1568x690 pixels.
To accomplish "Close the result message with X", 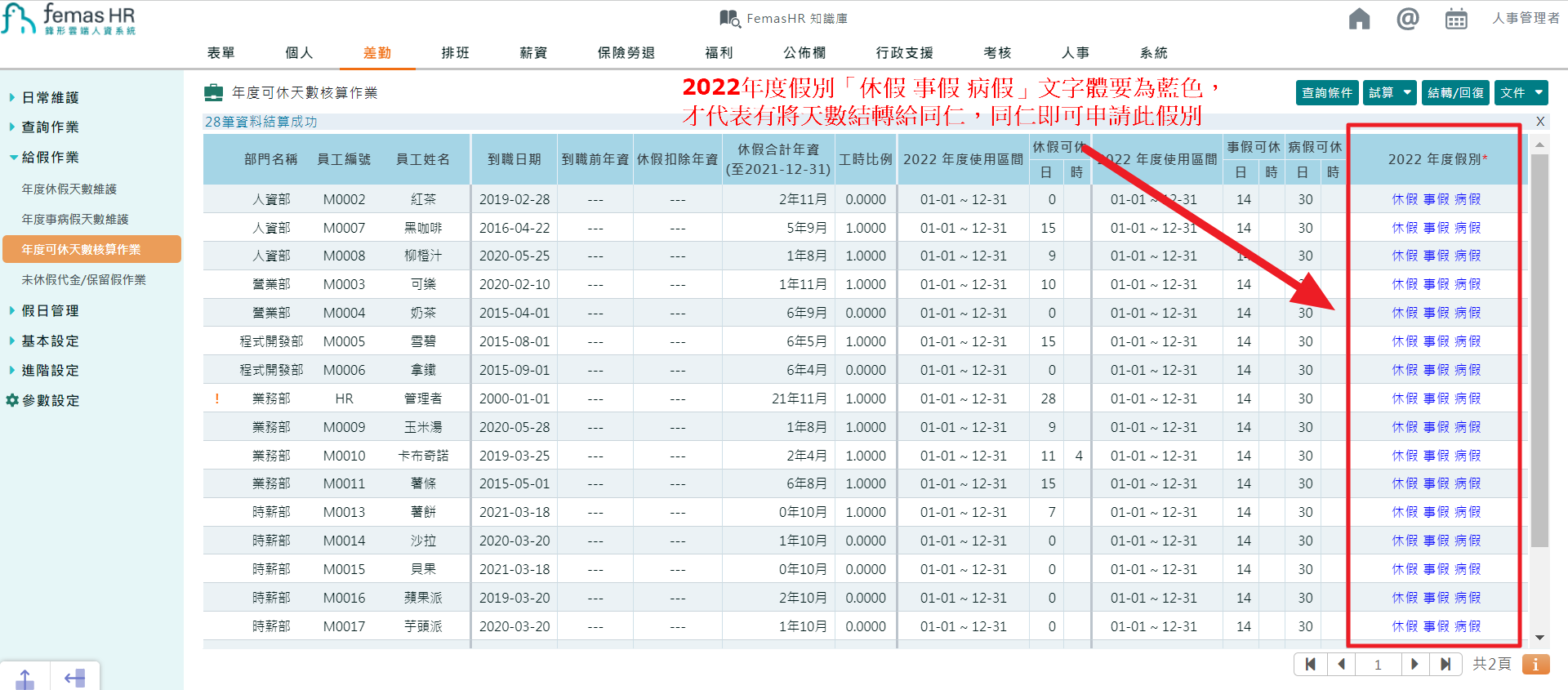I will point(1540,122).
